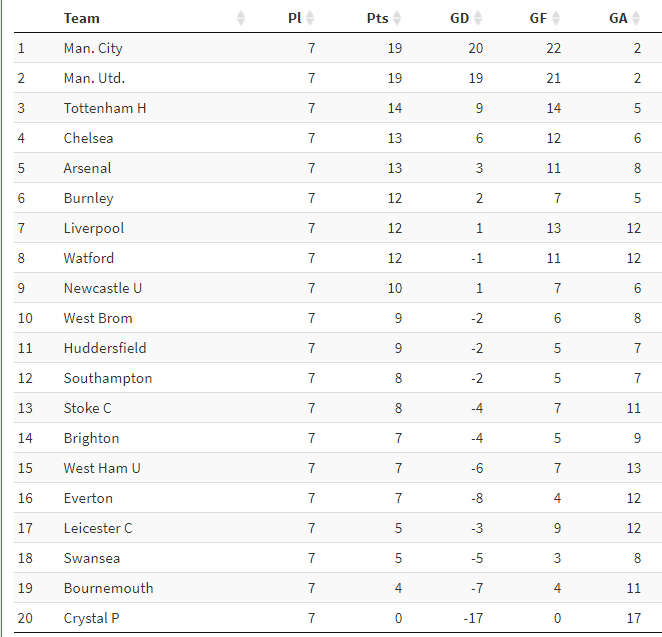
Task: Click Crystal P in last row
Action: pyautogui.click(x=92, y=618)
